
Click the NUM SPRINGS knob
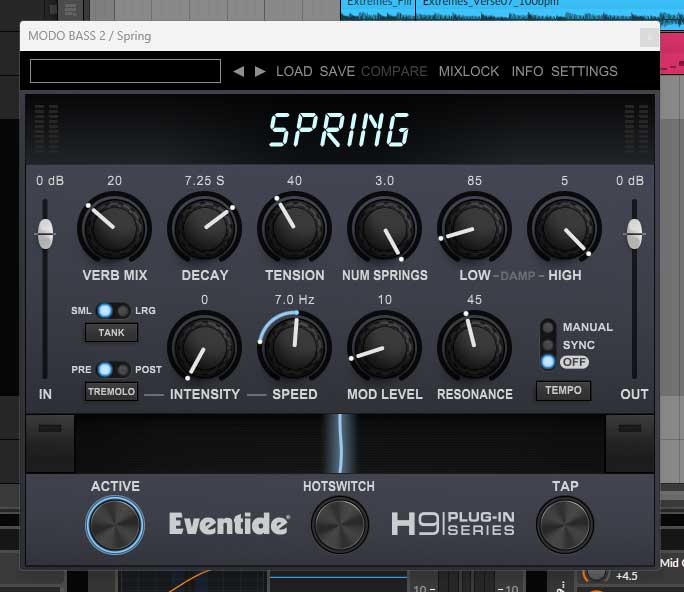point(384,228)
